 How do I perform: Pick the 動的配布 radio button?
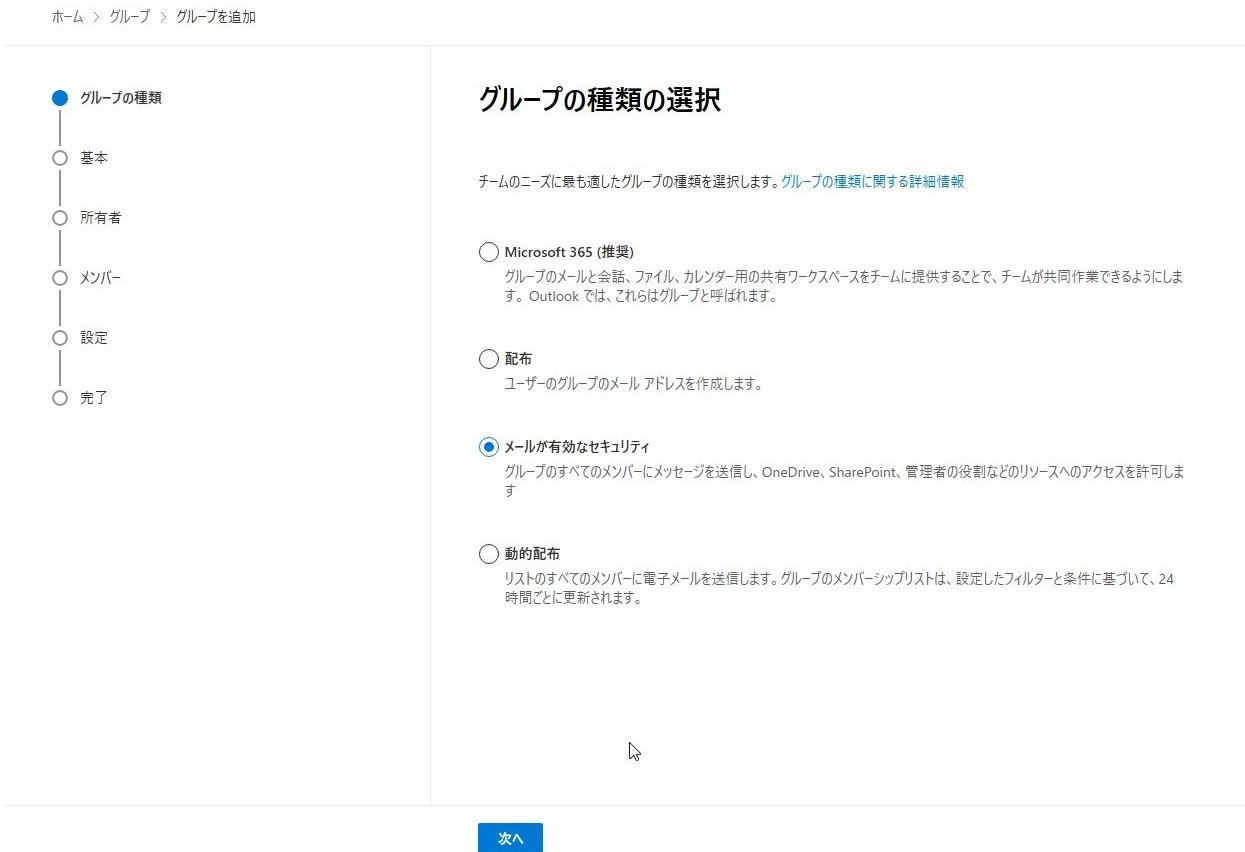(489, 554)
